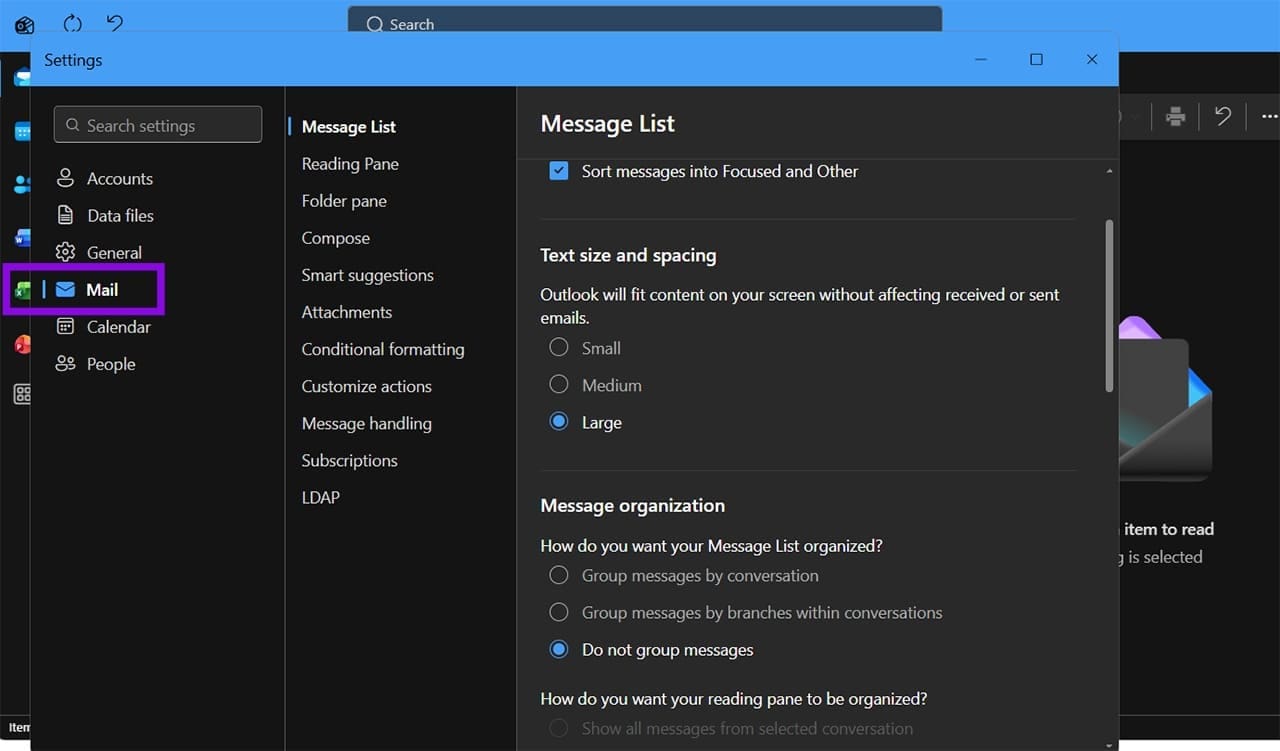Click the sync icon in Outlook title bar
The height and width of the screenshot is (751, 1280).
[72, 24]
